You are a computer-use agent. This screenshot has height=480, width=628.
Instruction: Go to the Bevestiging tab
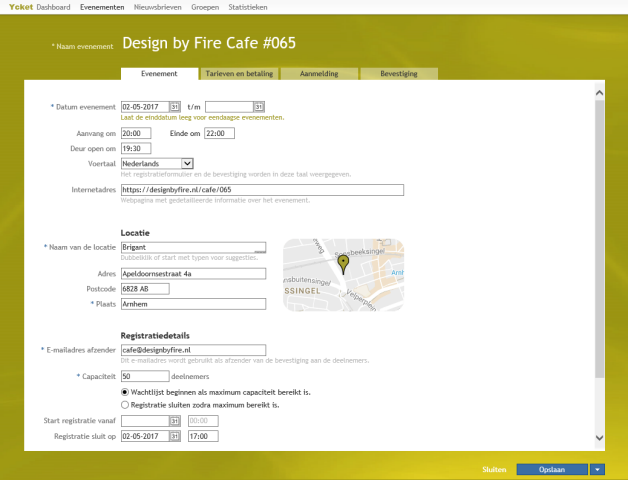(398, 74)
